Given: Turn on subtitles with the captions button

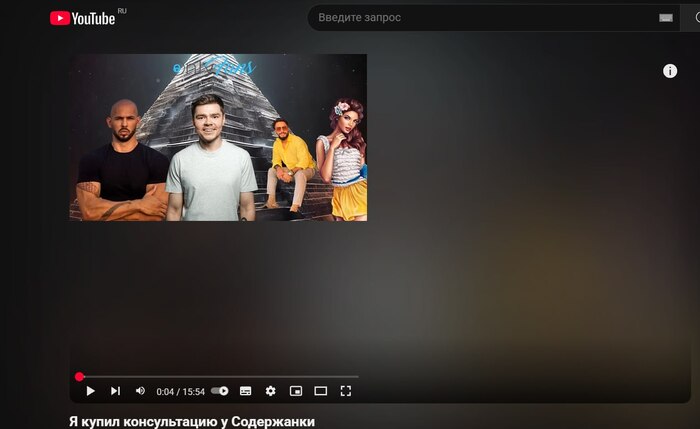Looking at the screenshot, I should (245, 391).
